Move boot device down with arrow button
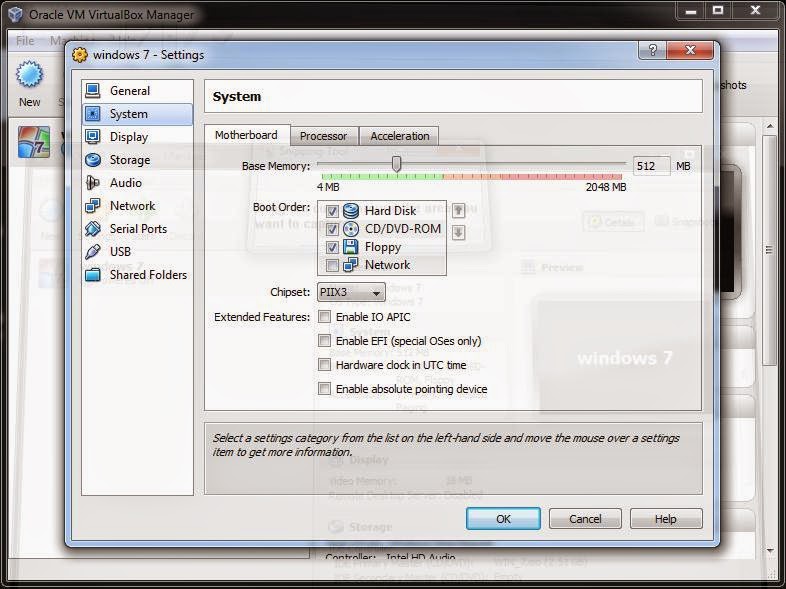The height and width of the screenshot is (589, 786). tap(458, 233)
